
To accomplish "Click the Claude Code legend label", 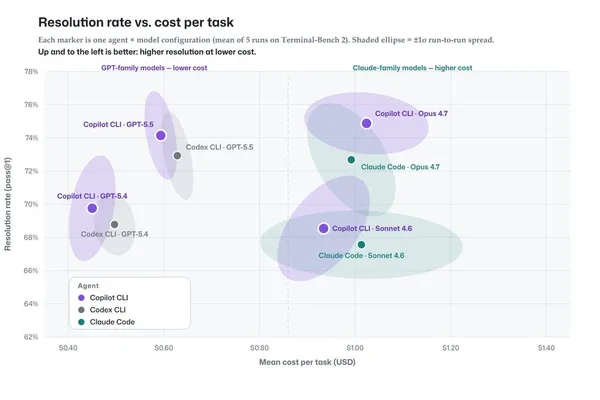I will (112, 322).
